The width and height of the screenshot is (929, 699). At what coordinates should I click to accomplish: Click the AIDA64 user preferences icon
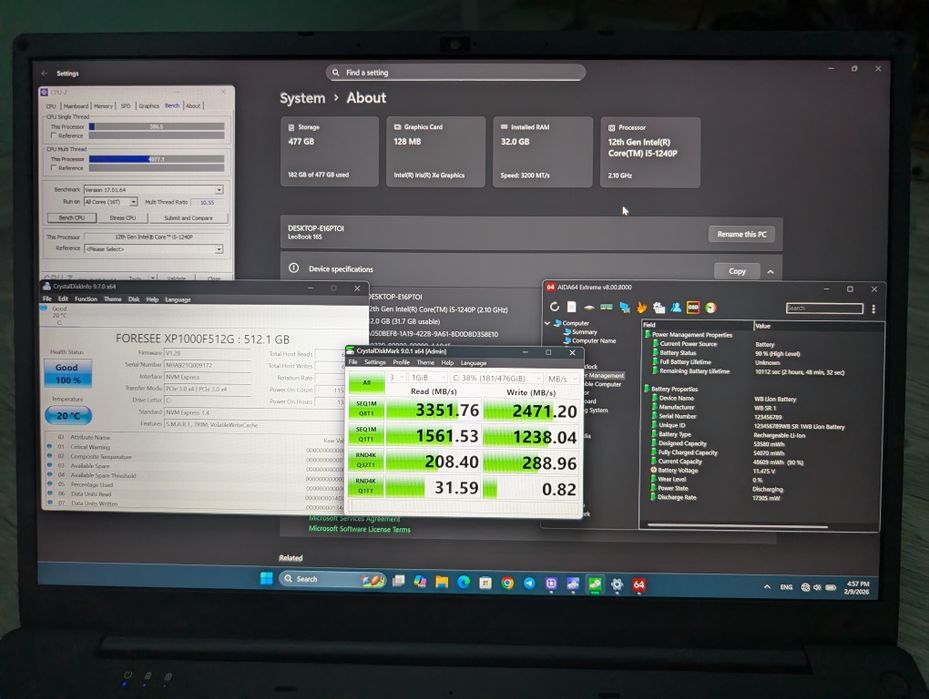(x=676, y=307)
